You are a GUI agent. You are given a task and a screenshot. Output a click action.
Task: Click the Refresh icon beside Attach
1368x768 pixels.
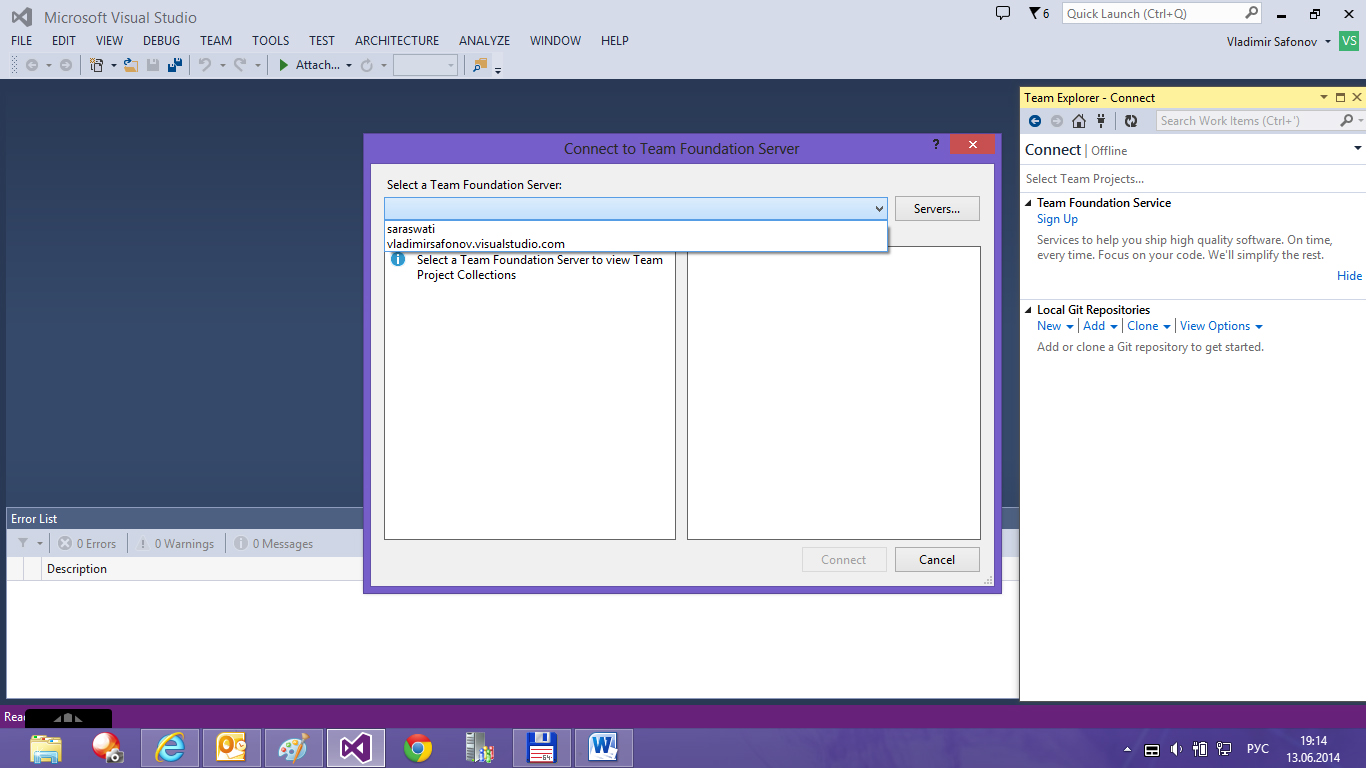[x=367, y=65]
